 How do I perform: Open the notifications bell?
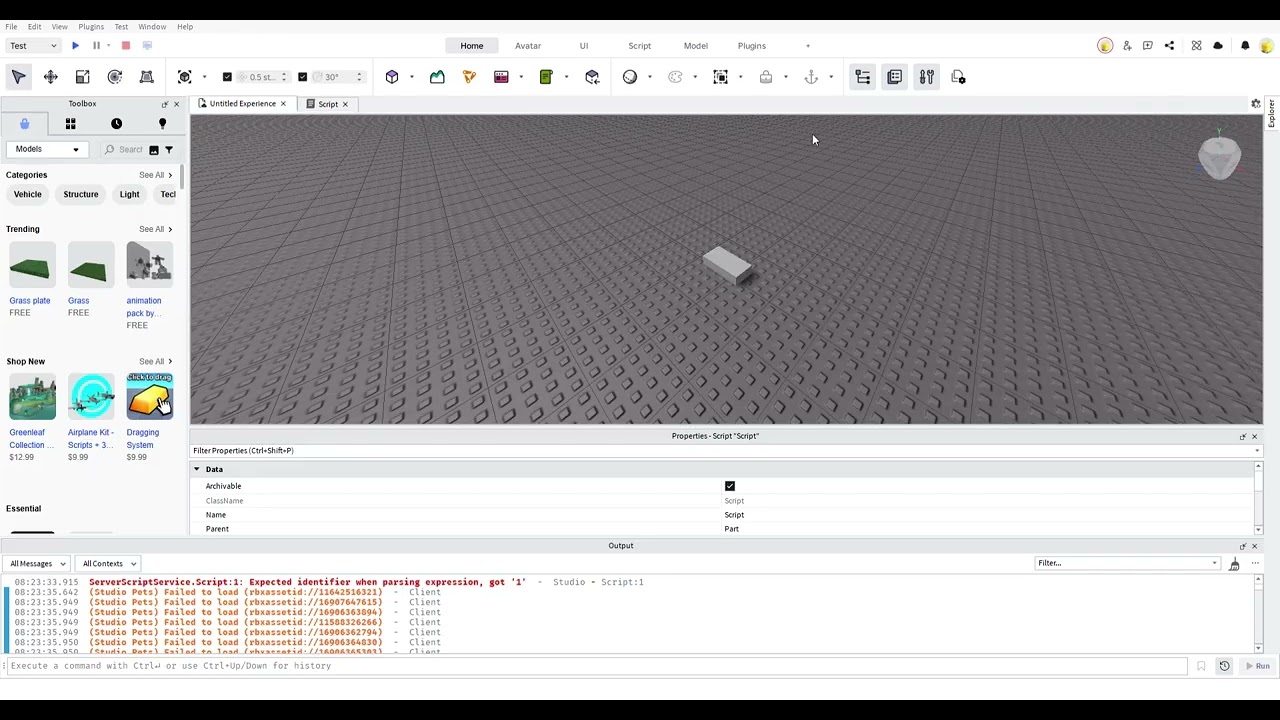[x=1245, y=45]
